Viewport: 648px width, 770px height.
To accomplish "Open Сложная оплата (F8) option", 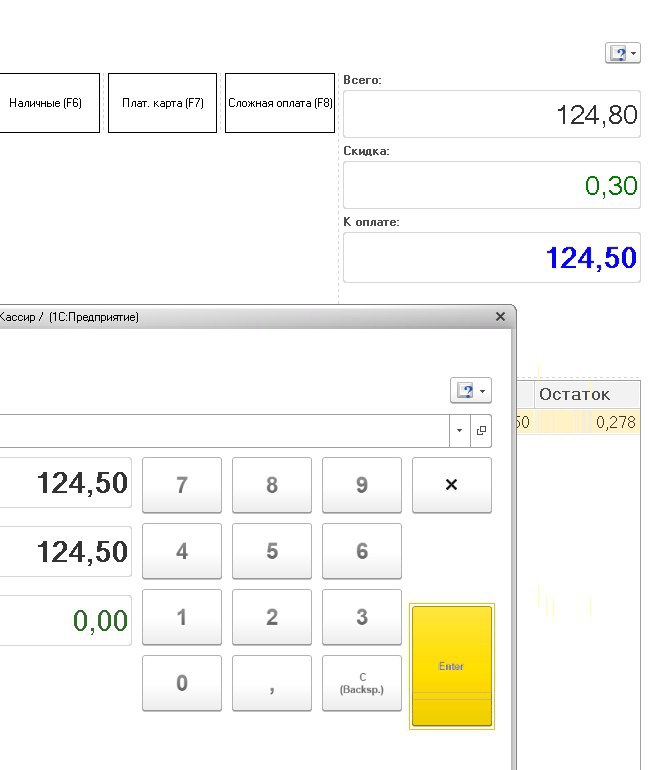I will [x=280, y=103].
